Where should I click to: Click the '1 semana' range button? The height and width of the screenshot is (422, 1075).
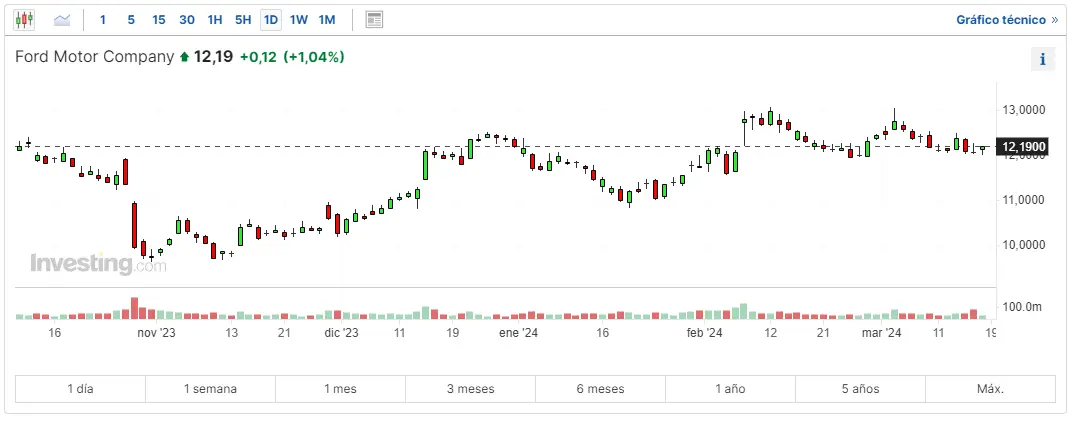(x=210, y=389)
